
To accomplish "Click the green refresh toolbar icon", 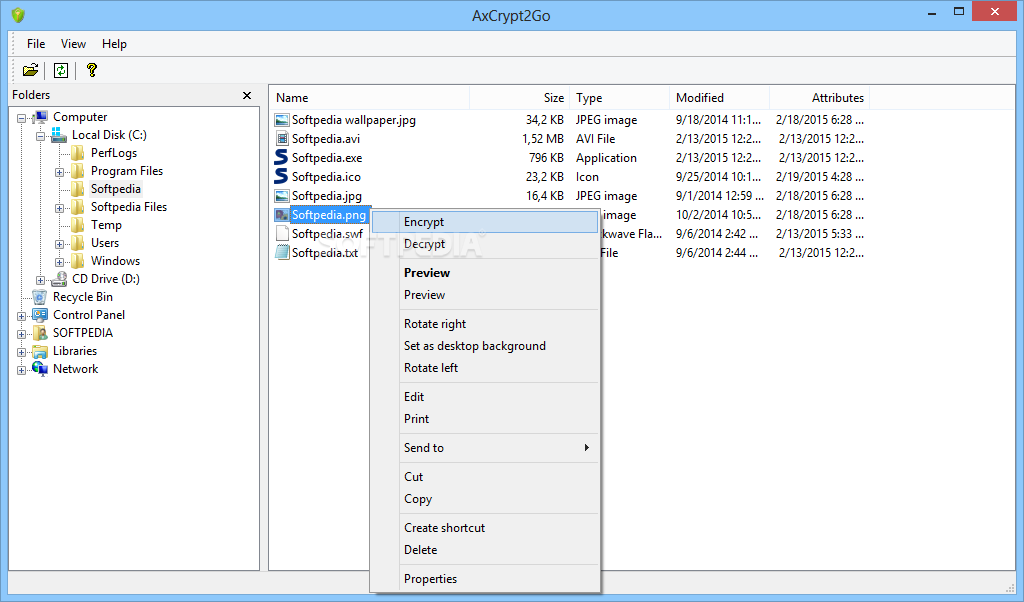I will click(61, 70).
